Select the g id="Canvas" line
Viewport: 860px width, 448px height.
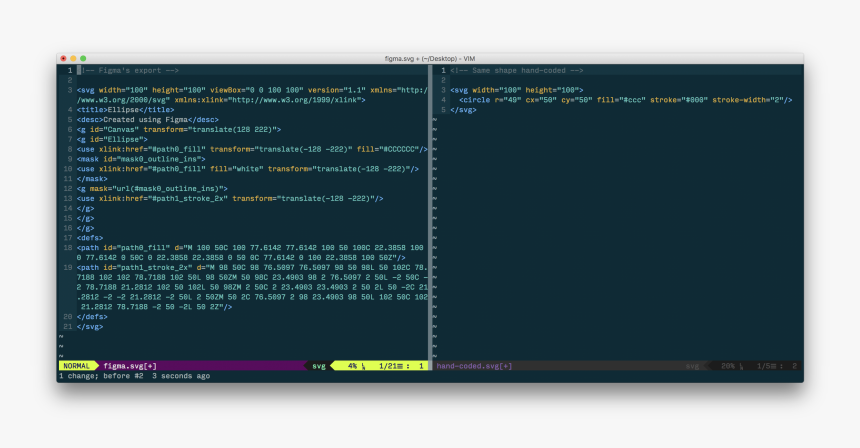[179, 129]
